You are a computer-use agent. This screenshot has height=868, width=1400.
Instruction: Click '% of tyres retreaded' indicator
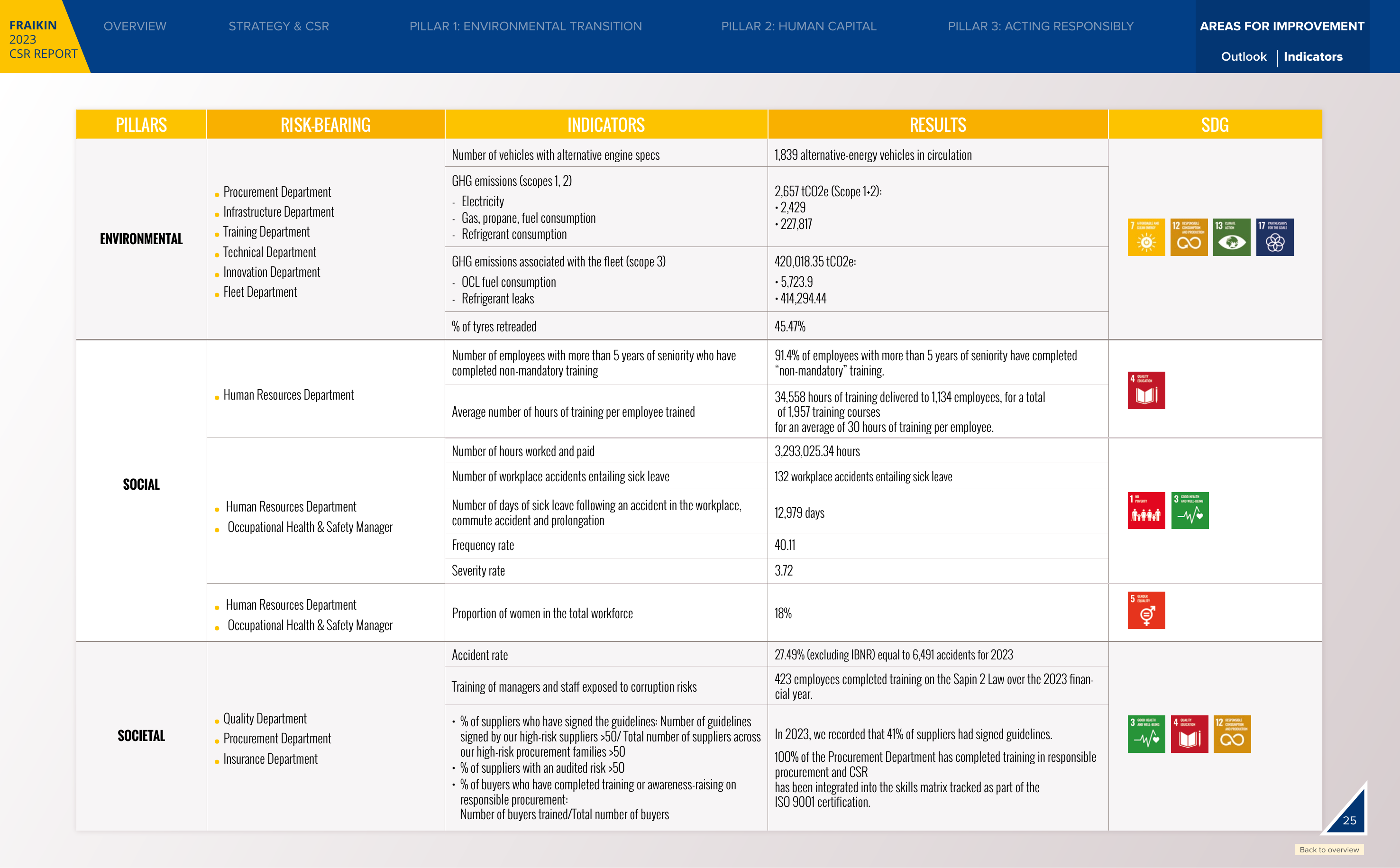pyautogui.click(x=494, y=327)
